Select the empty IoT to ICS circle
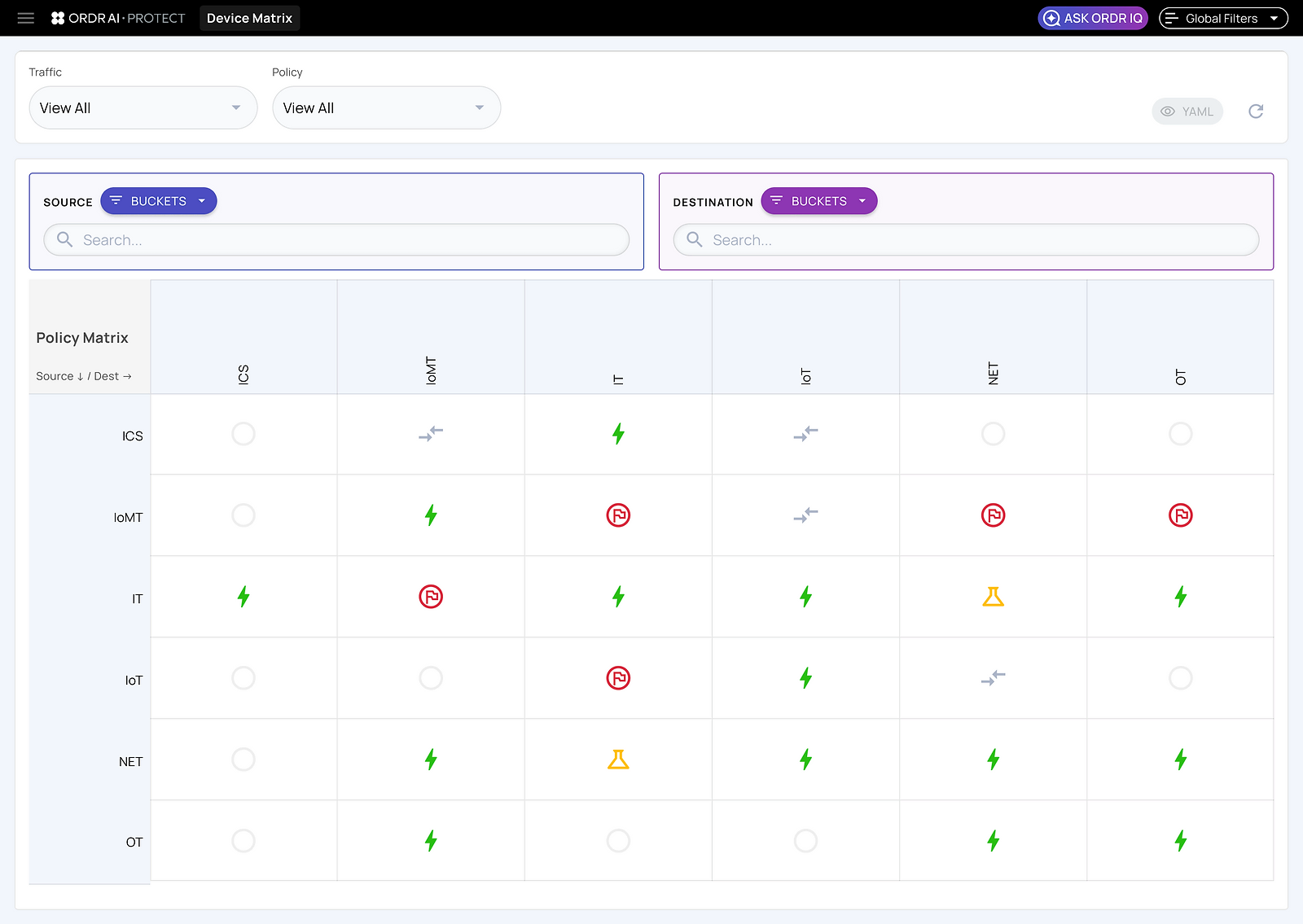1303x924 pixels. pyautogui.click(x=243, y=678)
